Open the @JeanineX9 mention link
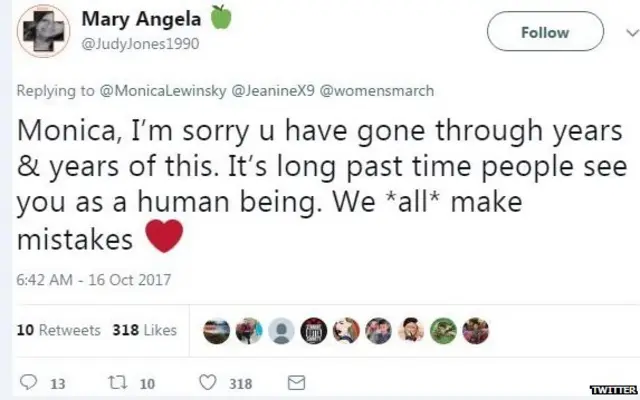 270,91
